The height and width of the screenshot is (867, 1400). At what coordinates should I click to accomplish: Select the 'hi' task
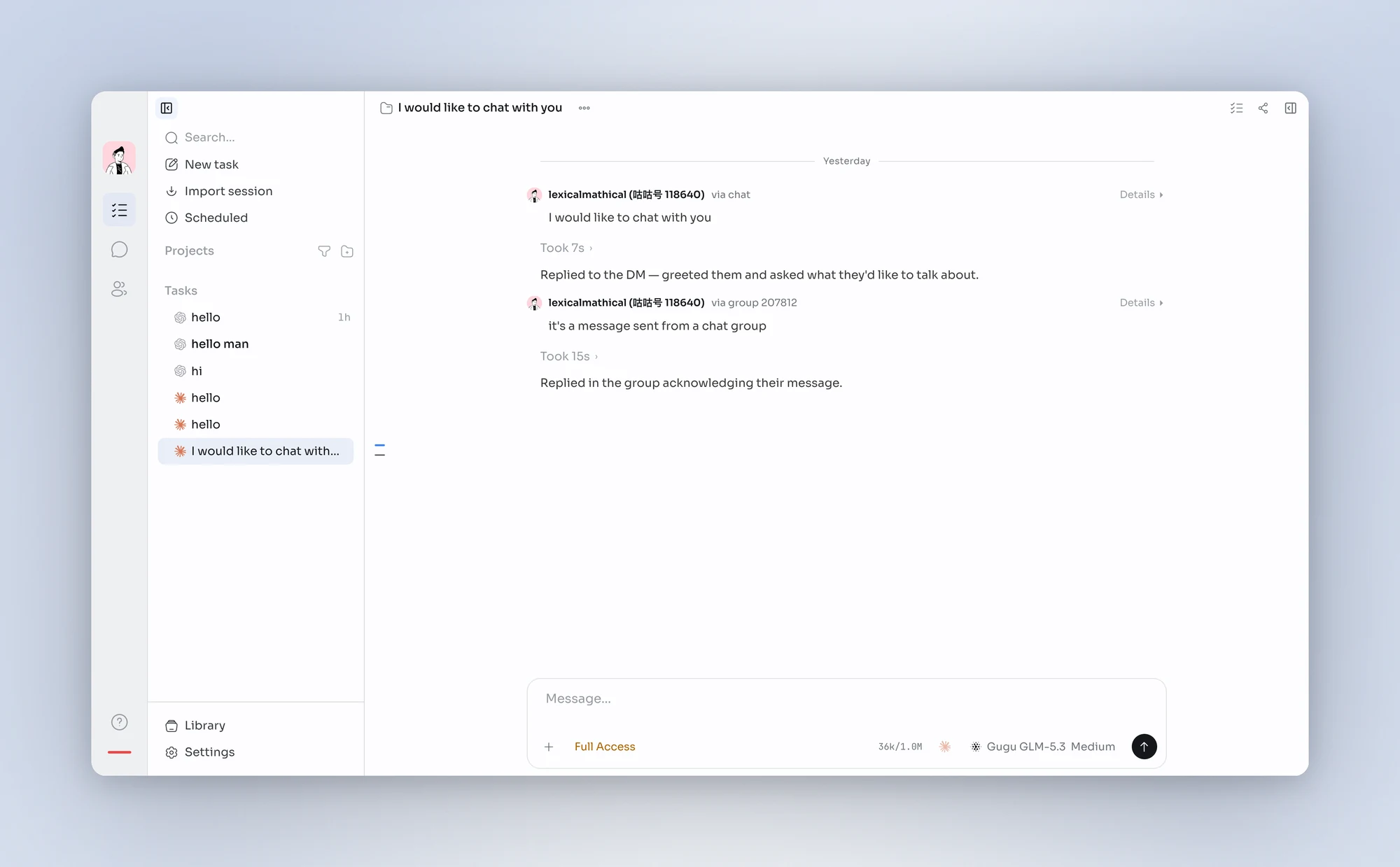tap(256, 371)
